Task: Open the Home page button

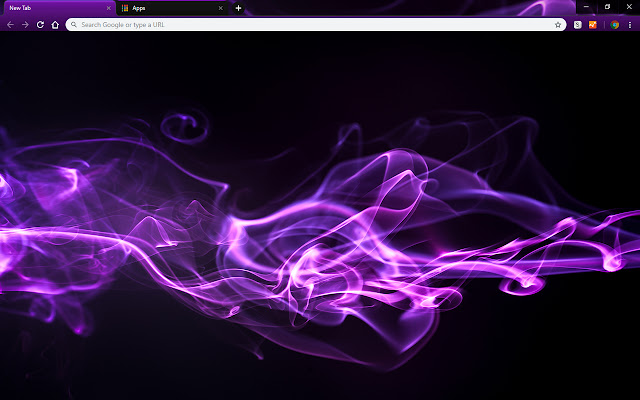Action: pyautogui.click(x=55, y=24)
